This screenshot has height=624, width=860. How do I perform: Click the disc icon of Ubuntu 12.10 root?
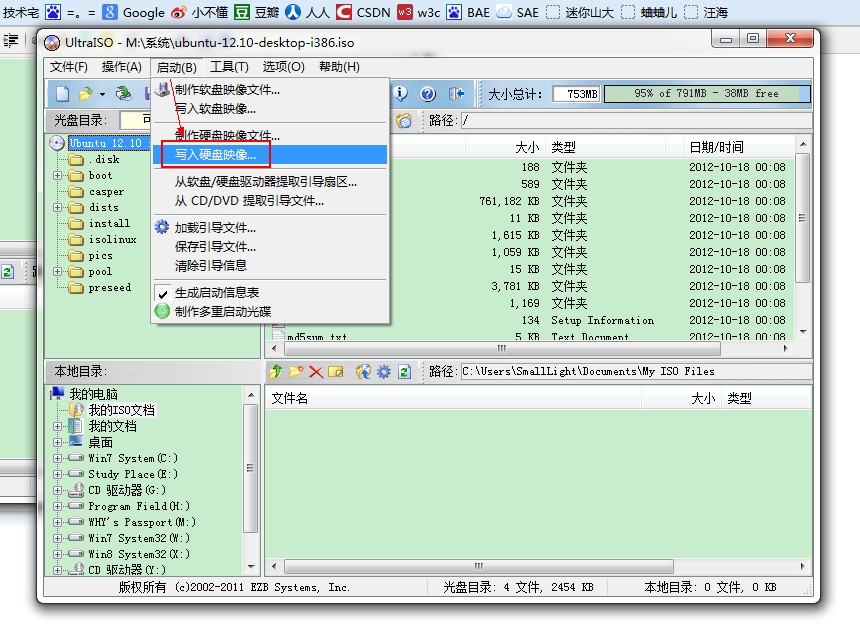coord(56,143)
